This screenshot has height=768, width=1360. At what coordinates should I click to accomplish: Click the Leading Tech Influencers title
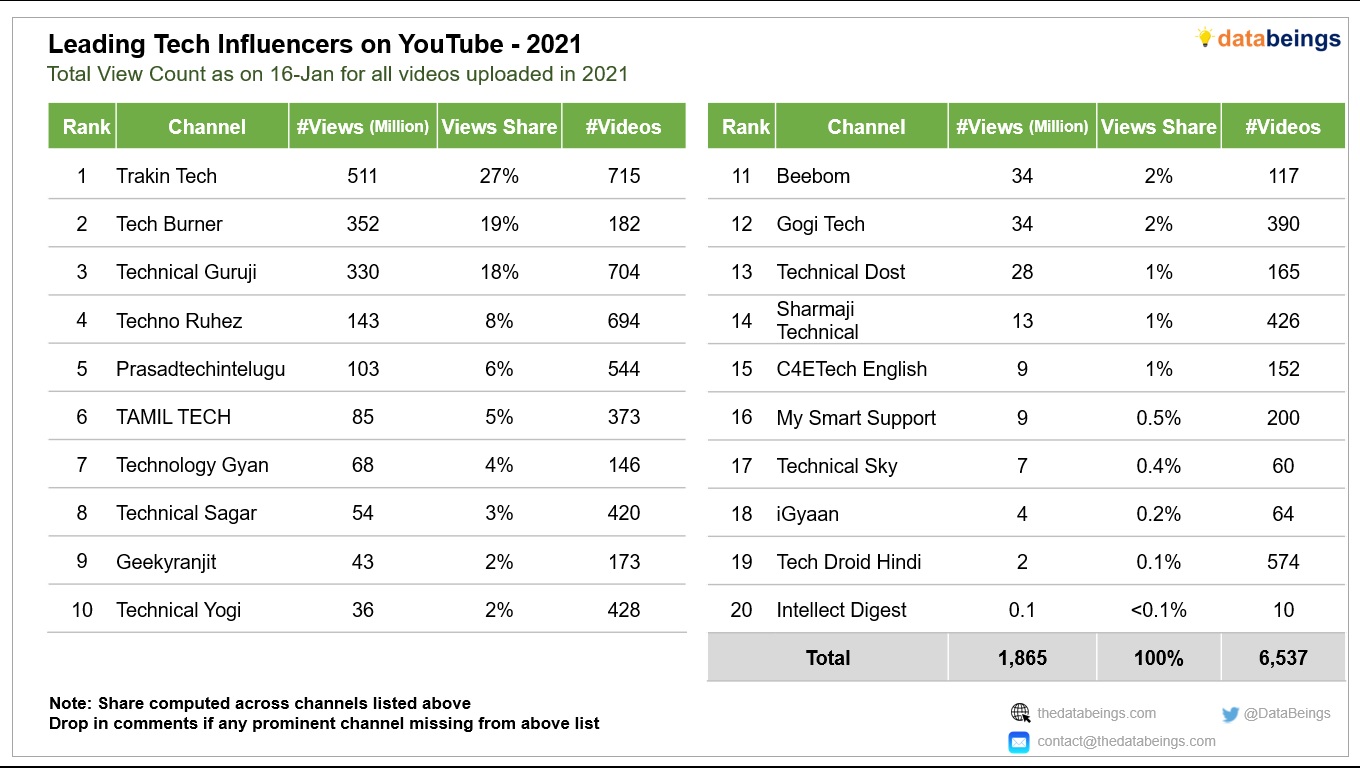point(315,44)
